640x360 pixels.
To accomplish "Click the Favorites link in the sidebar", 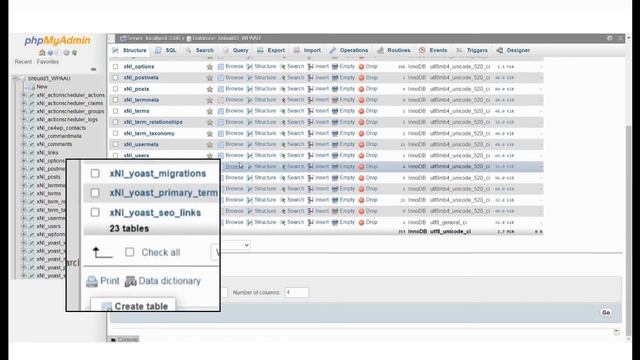I will point(48,62).
